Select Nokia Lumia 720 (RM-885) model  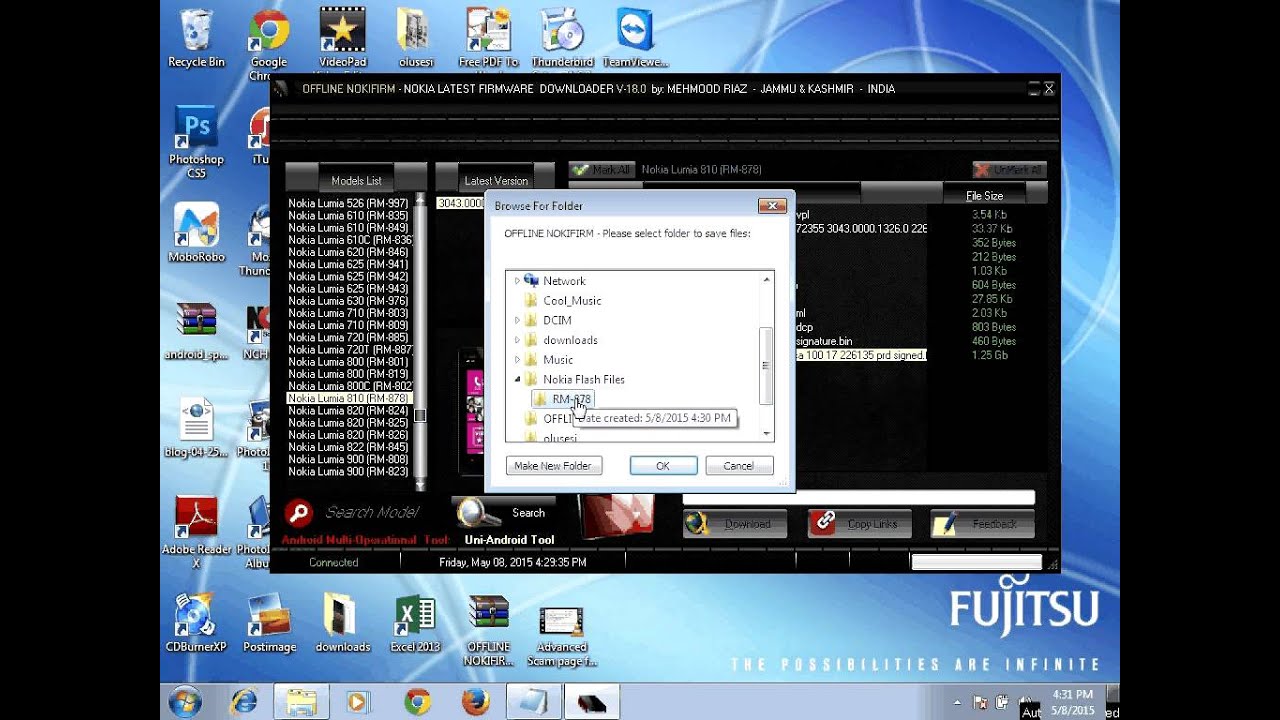point(348,337)
